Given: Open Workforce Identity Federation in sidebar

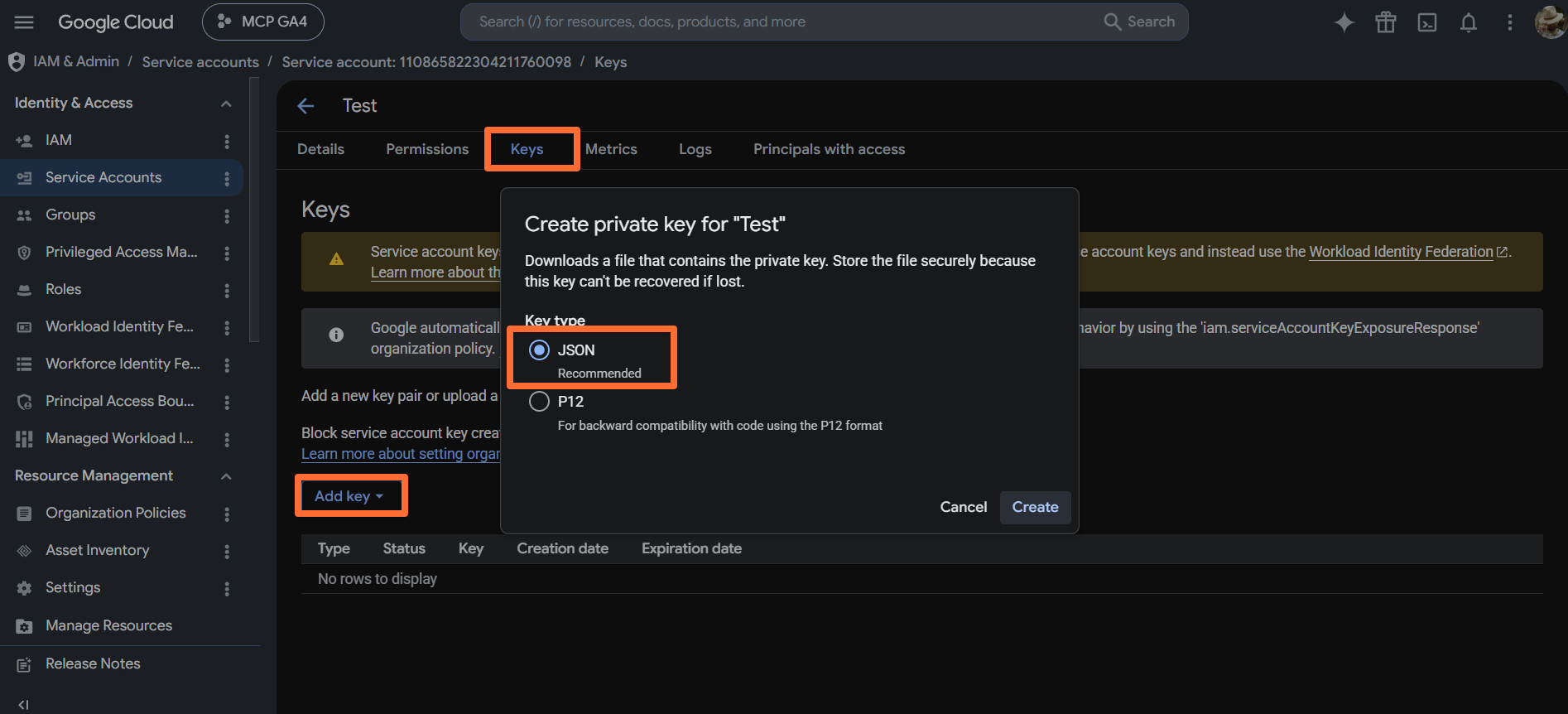Looking at the screenshot, I should (x=121, y=364).
